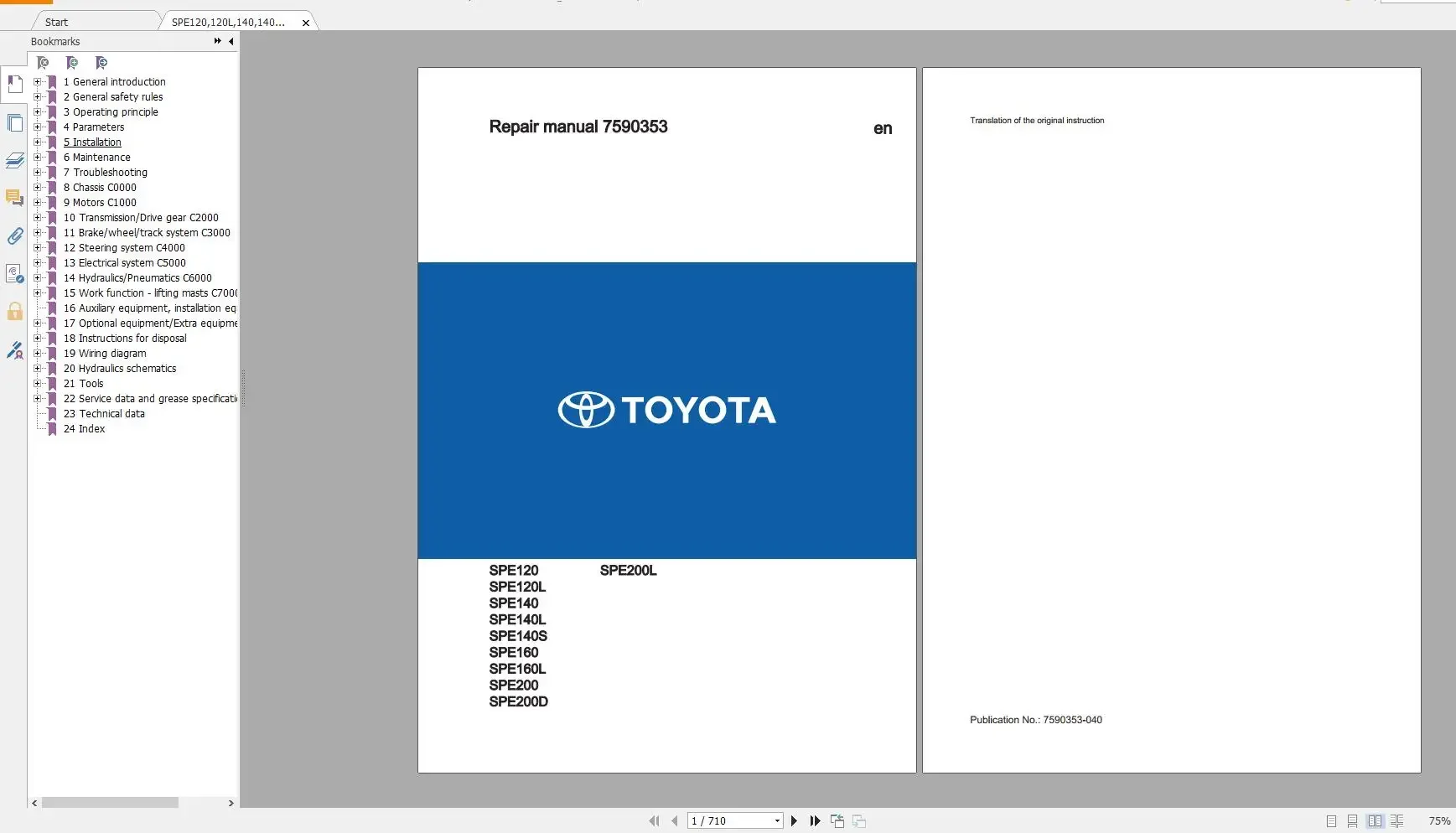Select 12 Steering system C4000 bookmark

point(124,248)
